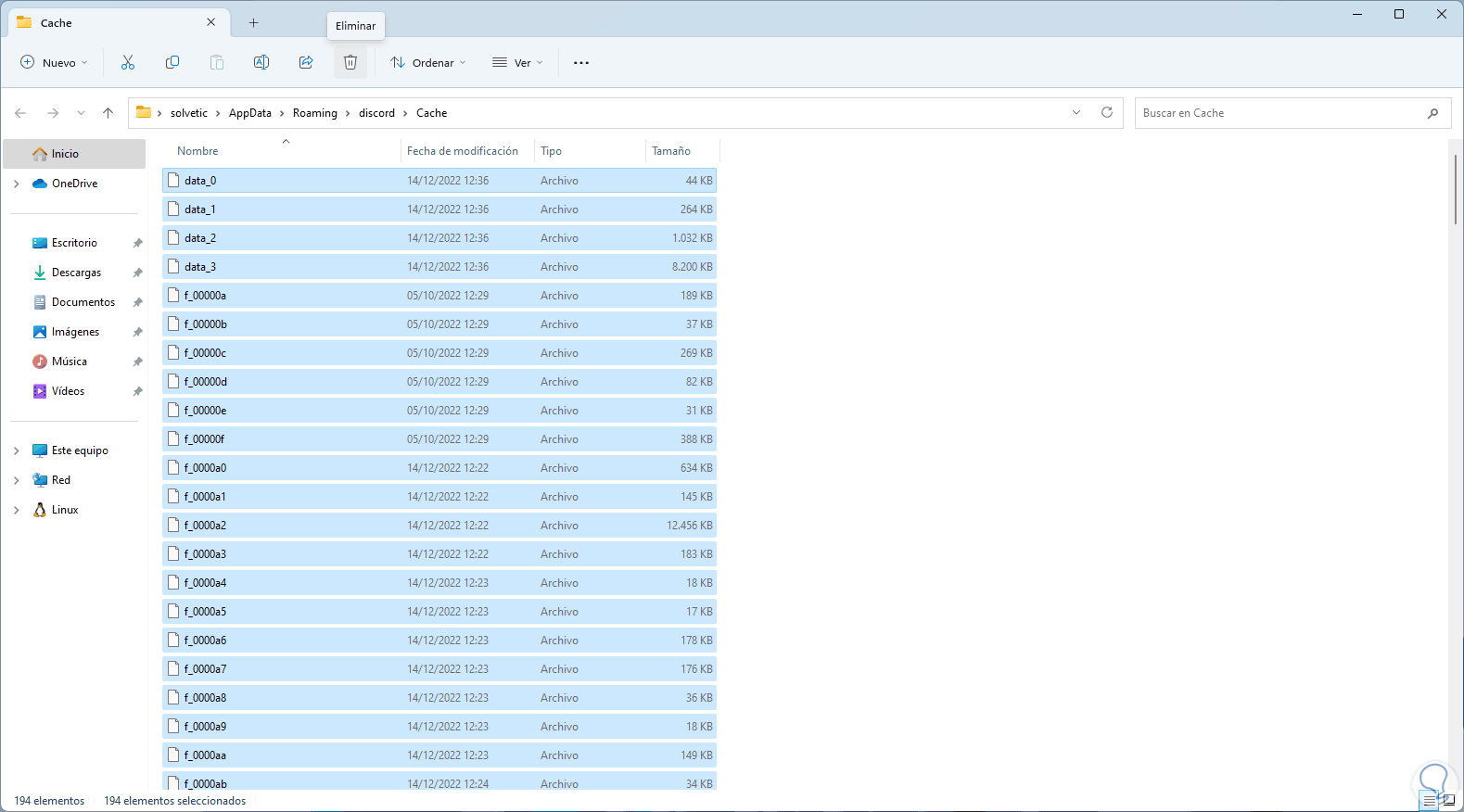This screenshot has width=1464, height=812.
Task: Open the three-dots more options menu
Action: (581, 63)
